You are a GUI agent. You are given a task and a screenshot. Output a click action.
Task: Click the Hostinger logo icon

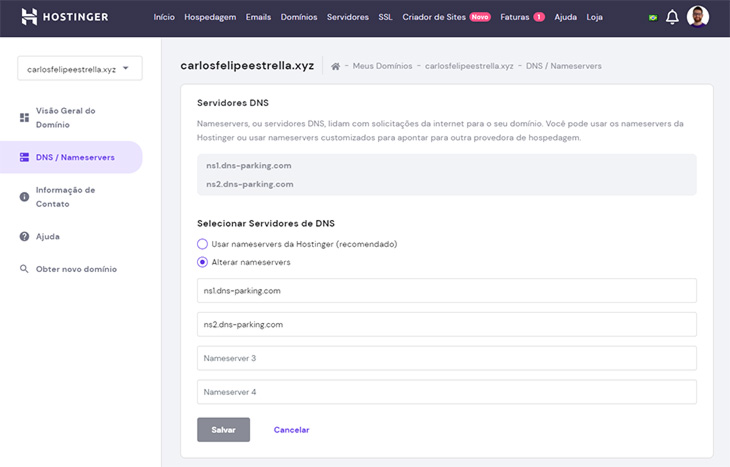(29, 17)
